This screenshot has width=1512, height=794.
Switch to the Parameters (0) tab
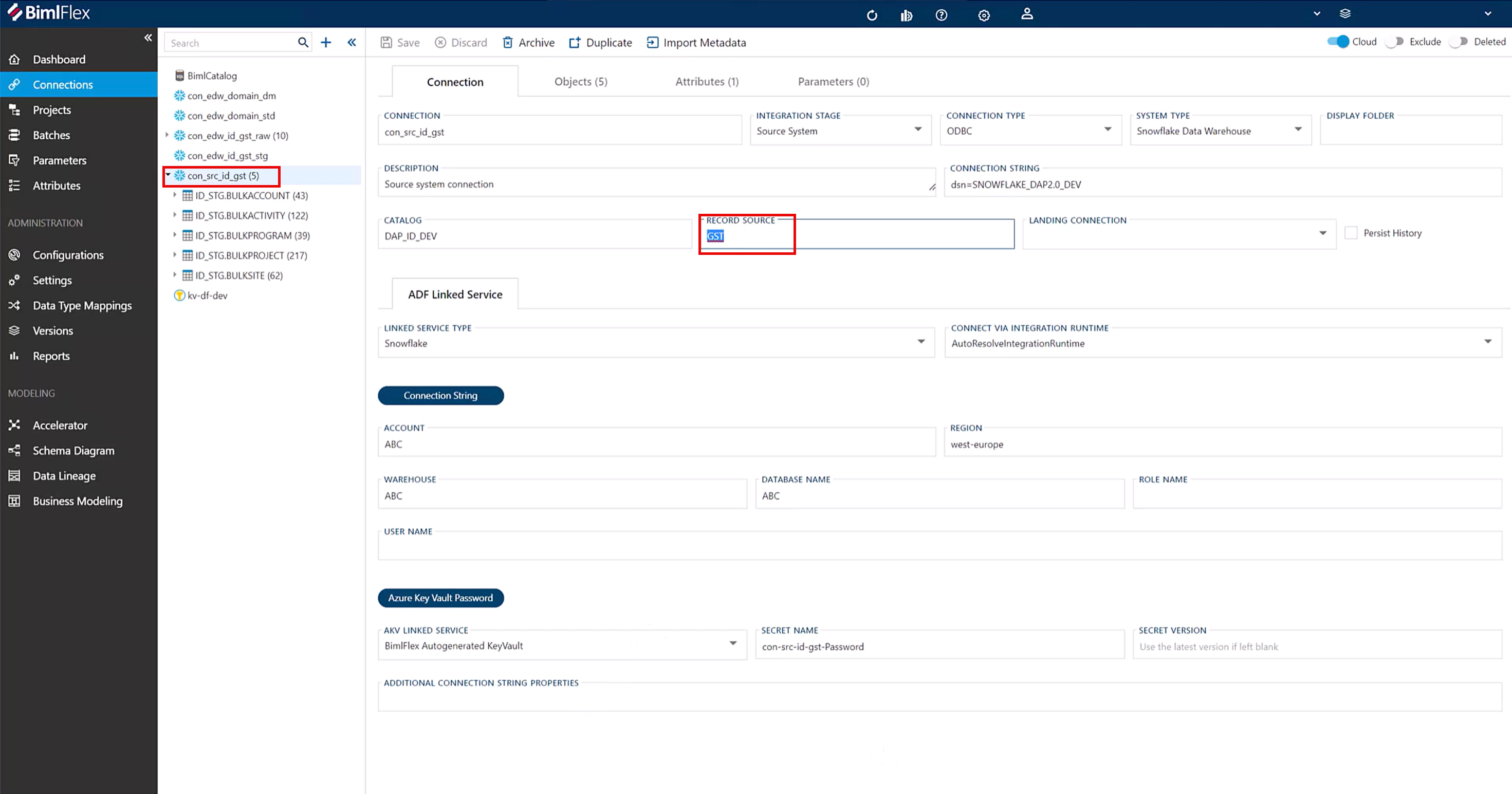pyautogui.click(x=833, y=82)
